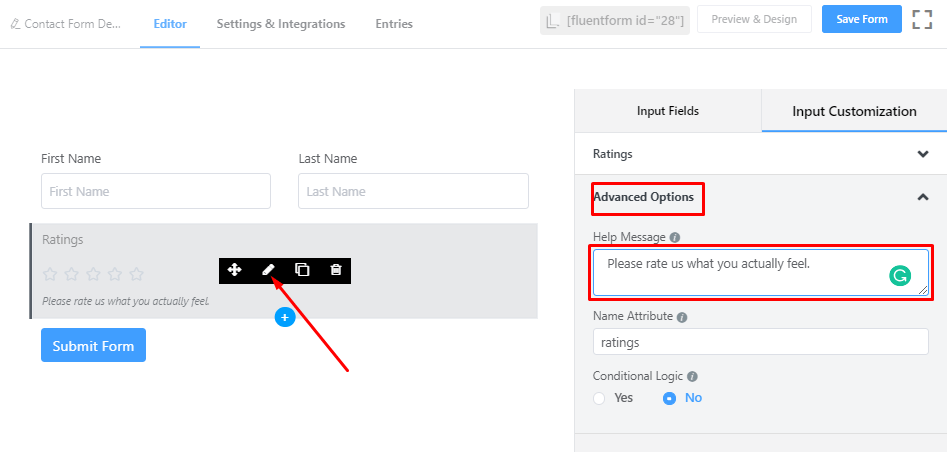Select Yes for Conditional Logic
947x452 pixels.
coord(600,398)
